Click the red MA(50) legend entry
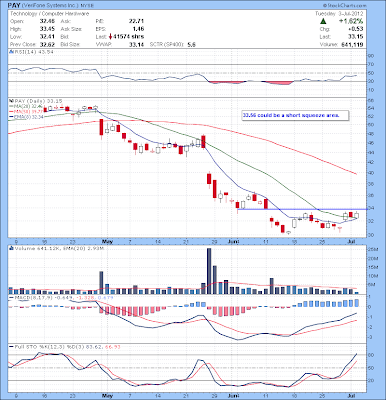 click(26, 111)
